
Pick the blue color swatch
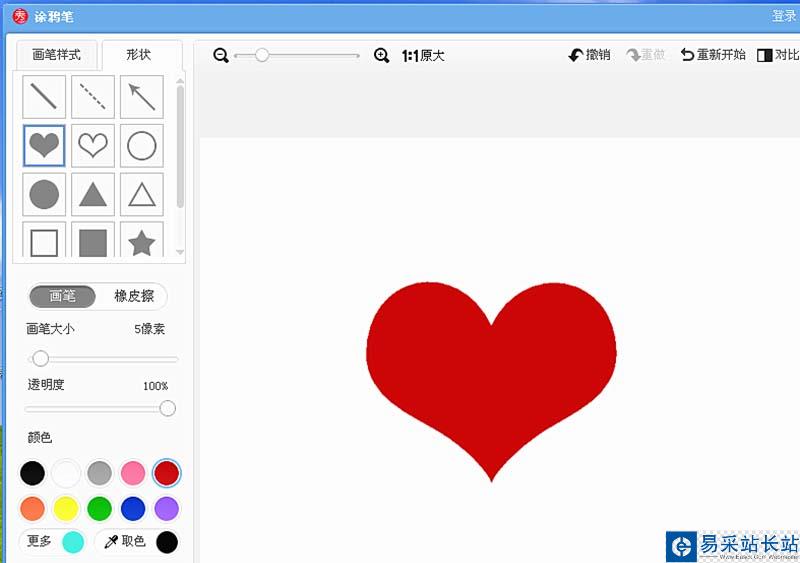pos(133,509)
